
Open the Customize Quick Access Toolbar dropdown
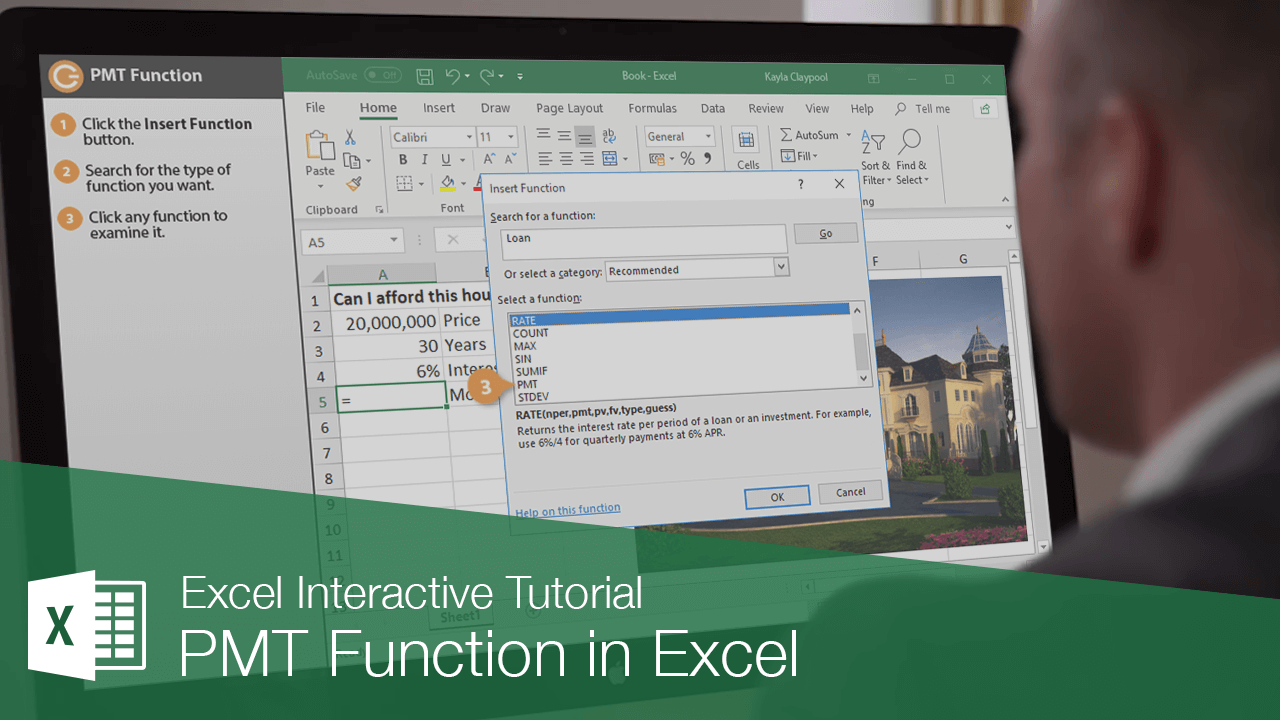pos(520,76)
